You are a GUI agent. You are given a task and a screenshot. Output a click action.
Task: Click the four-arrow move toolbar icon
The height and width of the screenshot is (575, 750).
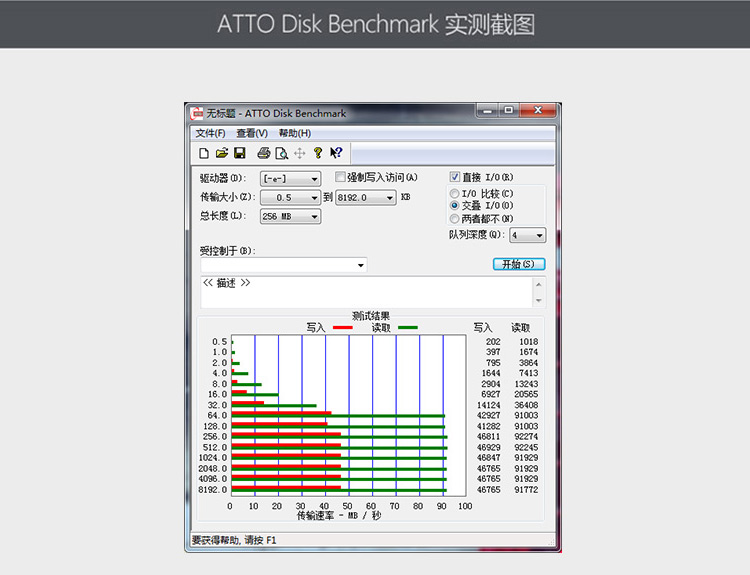pyautogui.click(x=299, y=153)
